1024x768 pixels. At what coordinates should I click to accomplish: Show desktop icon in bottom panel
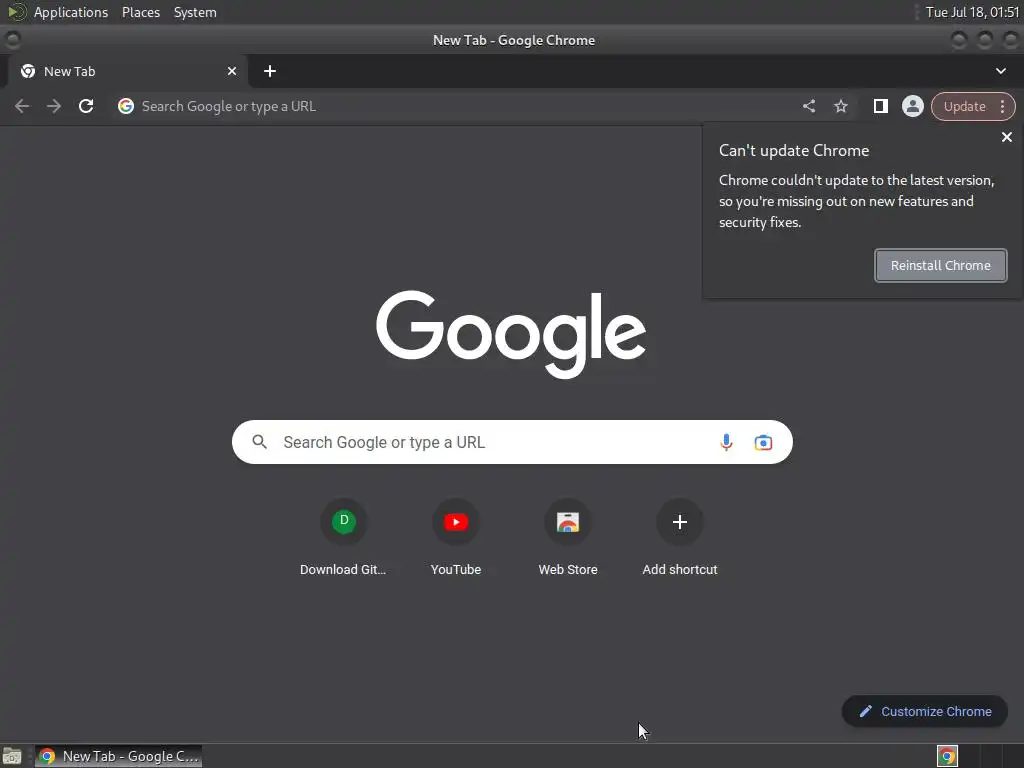tap(12, 756)
